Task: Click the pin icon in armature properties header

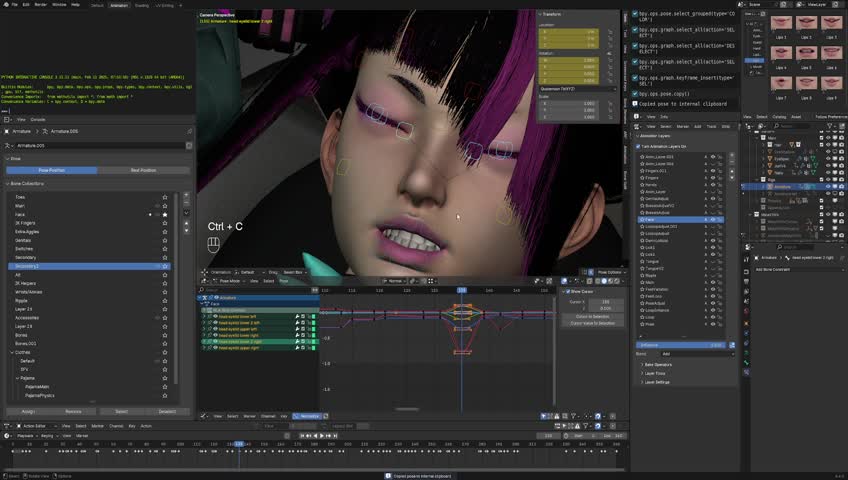Action: pos(189,131)
